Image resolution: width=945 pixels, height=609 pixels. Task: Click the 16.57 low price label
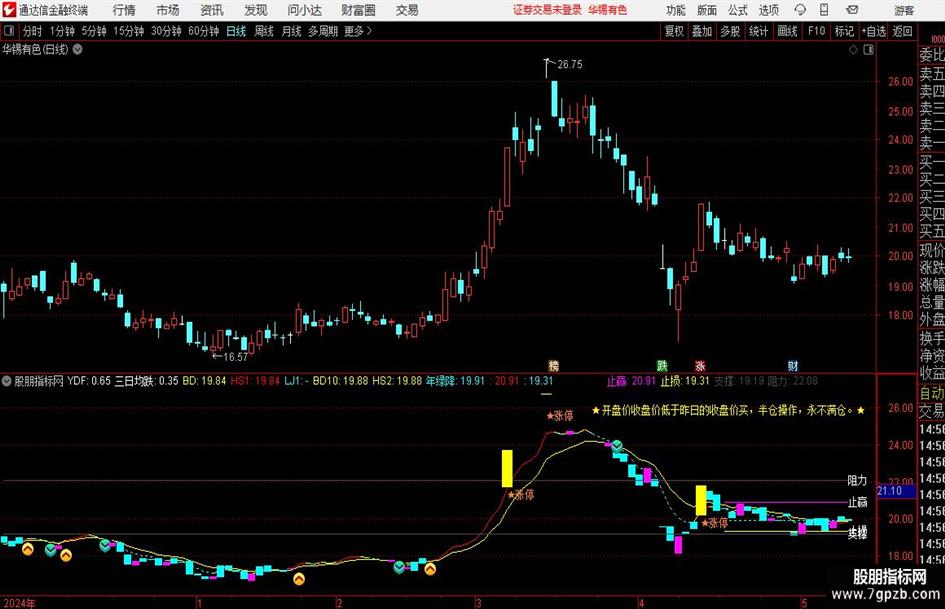pyautogui.click(x=236, y=357)
